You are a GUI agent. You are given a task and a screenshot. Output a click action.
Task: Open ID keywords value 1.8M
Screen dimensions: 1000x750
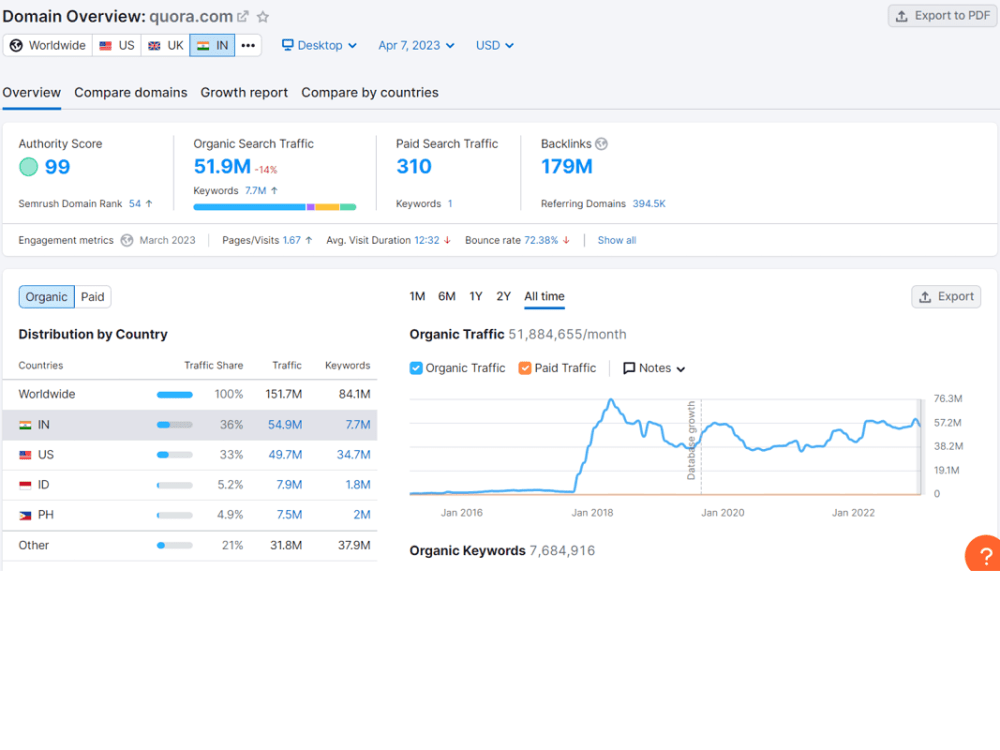358,485
